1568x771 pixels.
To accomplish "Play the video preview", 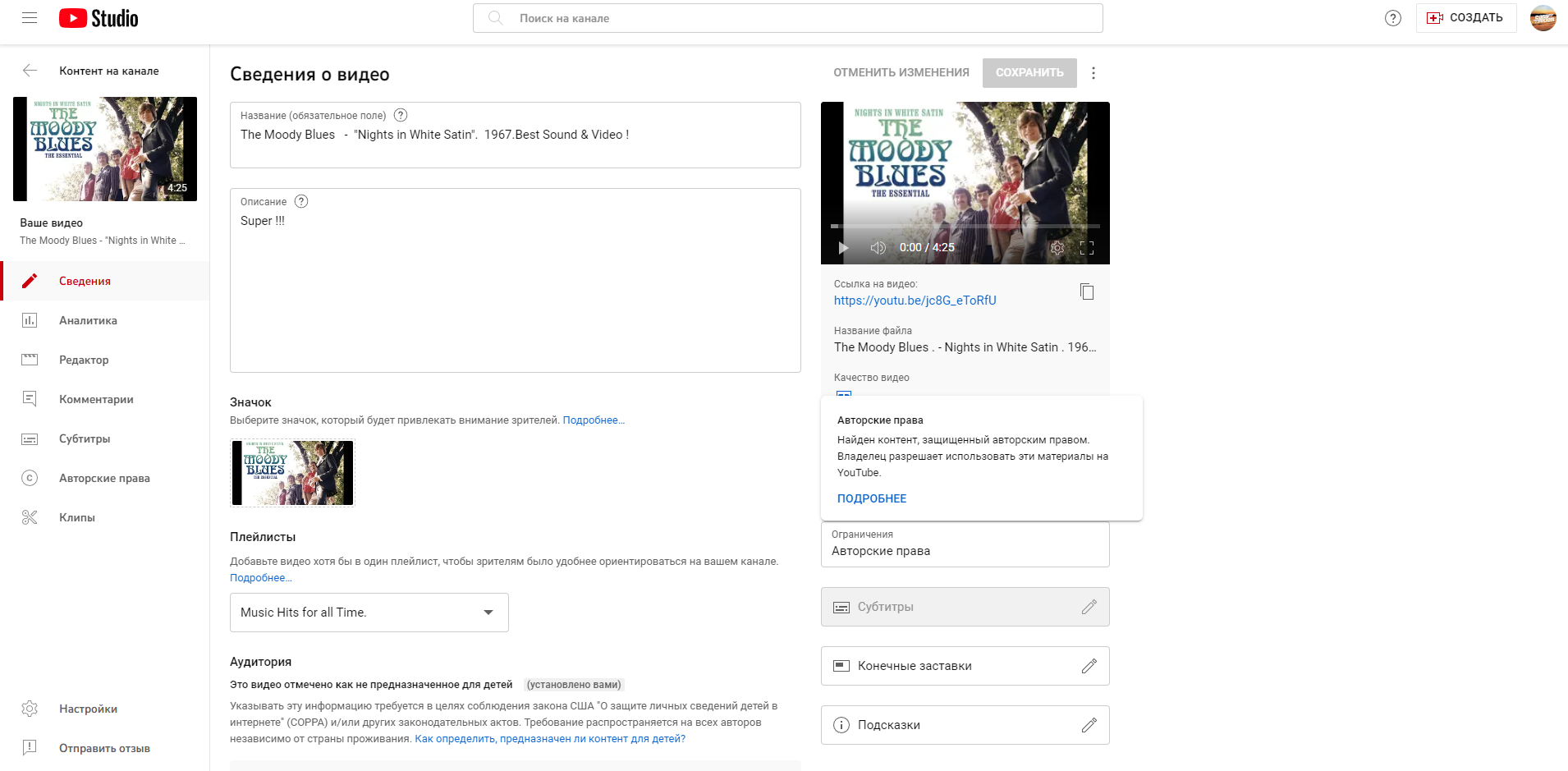I will (843, 248).
